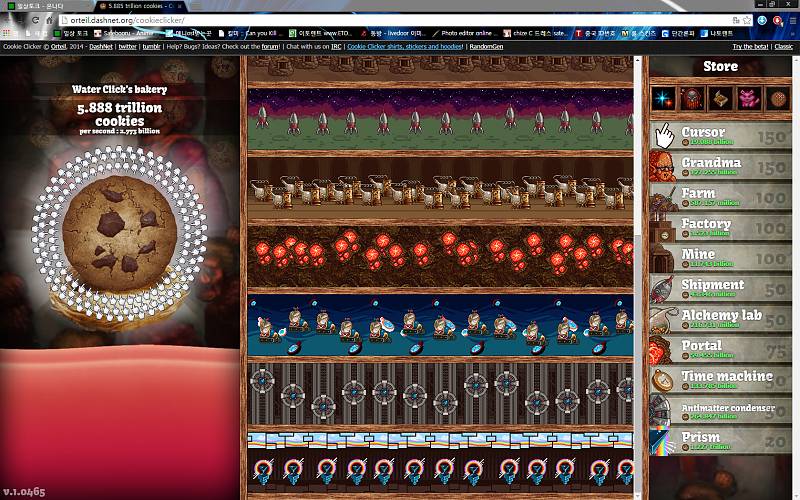Buy the round cookie upgrade in store
Screen dimensions: 800x500
pyautogui.click(x=776, y=98)
